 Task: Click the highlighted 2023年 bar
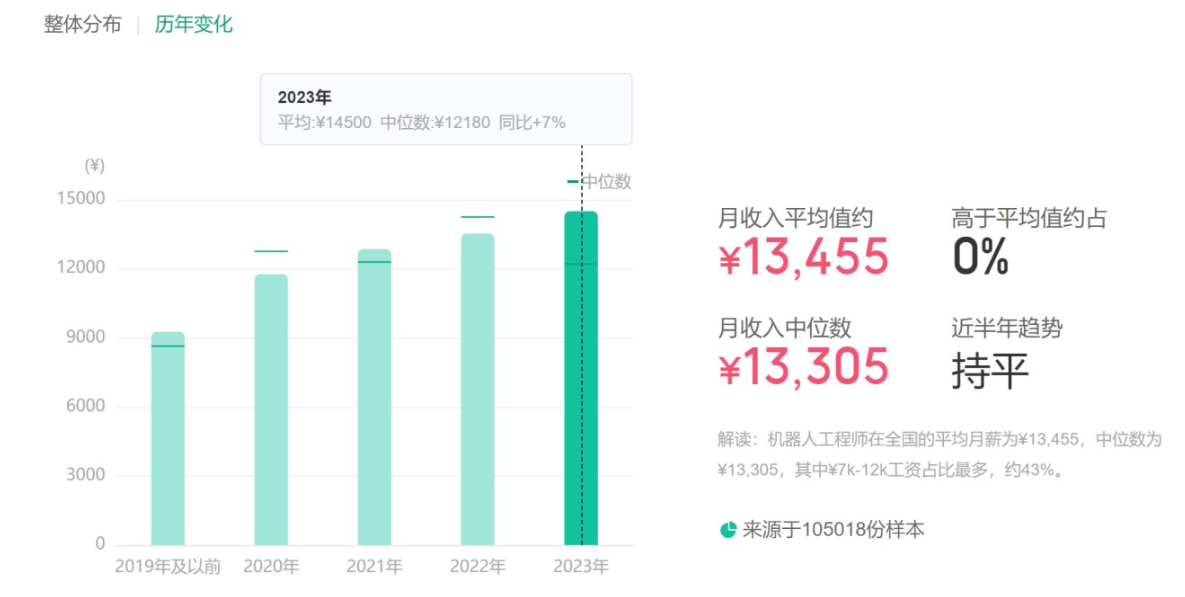point(581,378)
